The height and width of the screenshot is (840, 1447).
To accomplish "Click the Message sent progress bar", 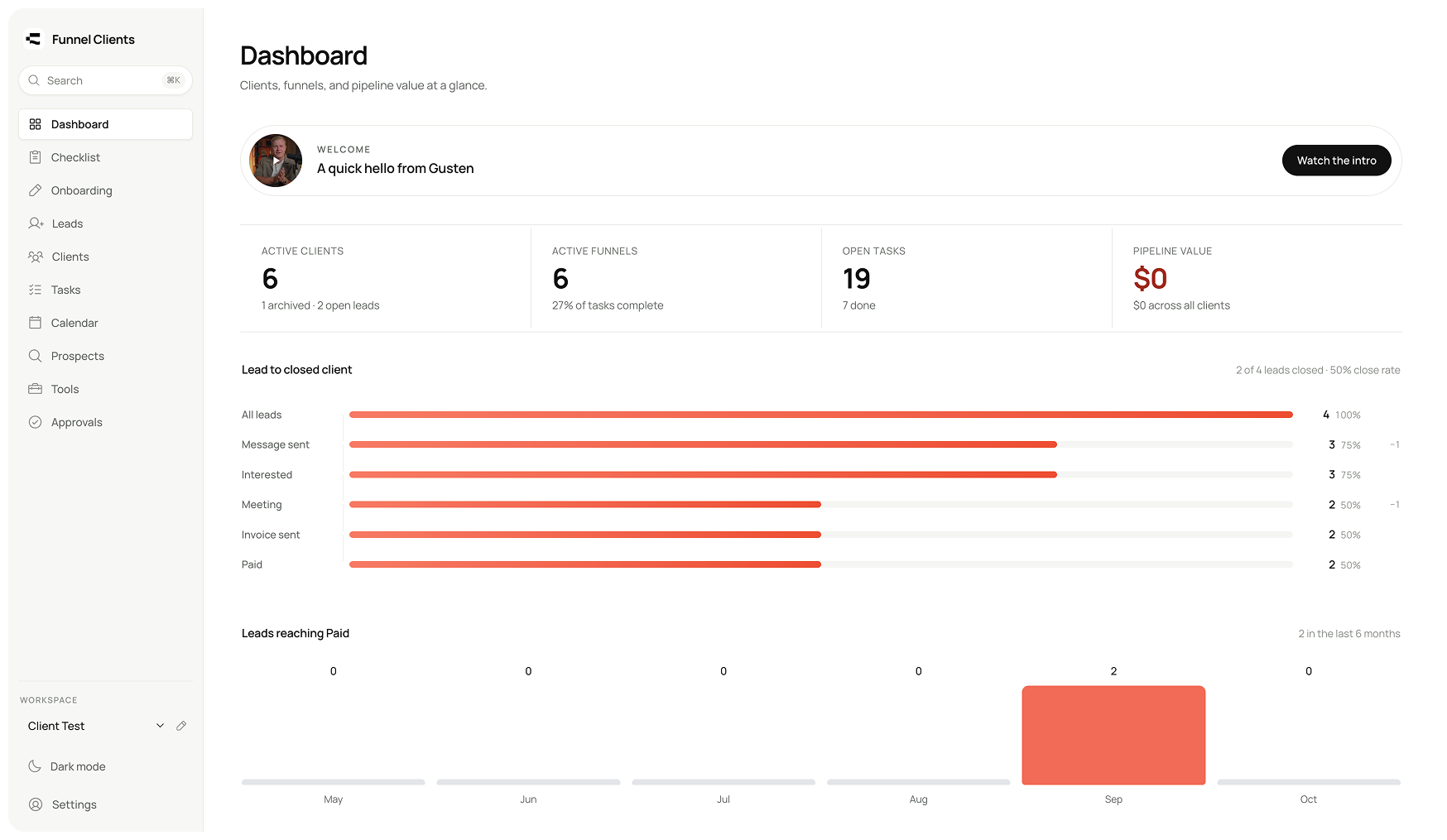I will tap(820, 444).
